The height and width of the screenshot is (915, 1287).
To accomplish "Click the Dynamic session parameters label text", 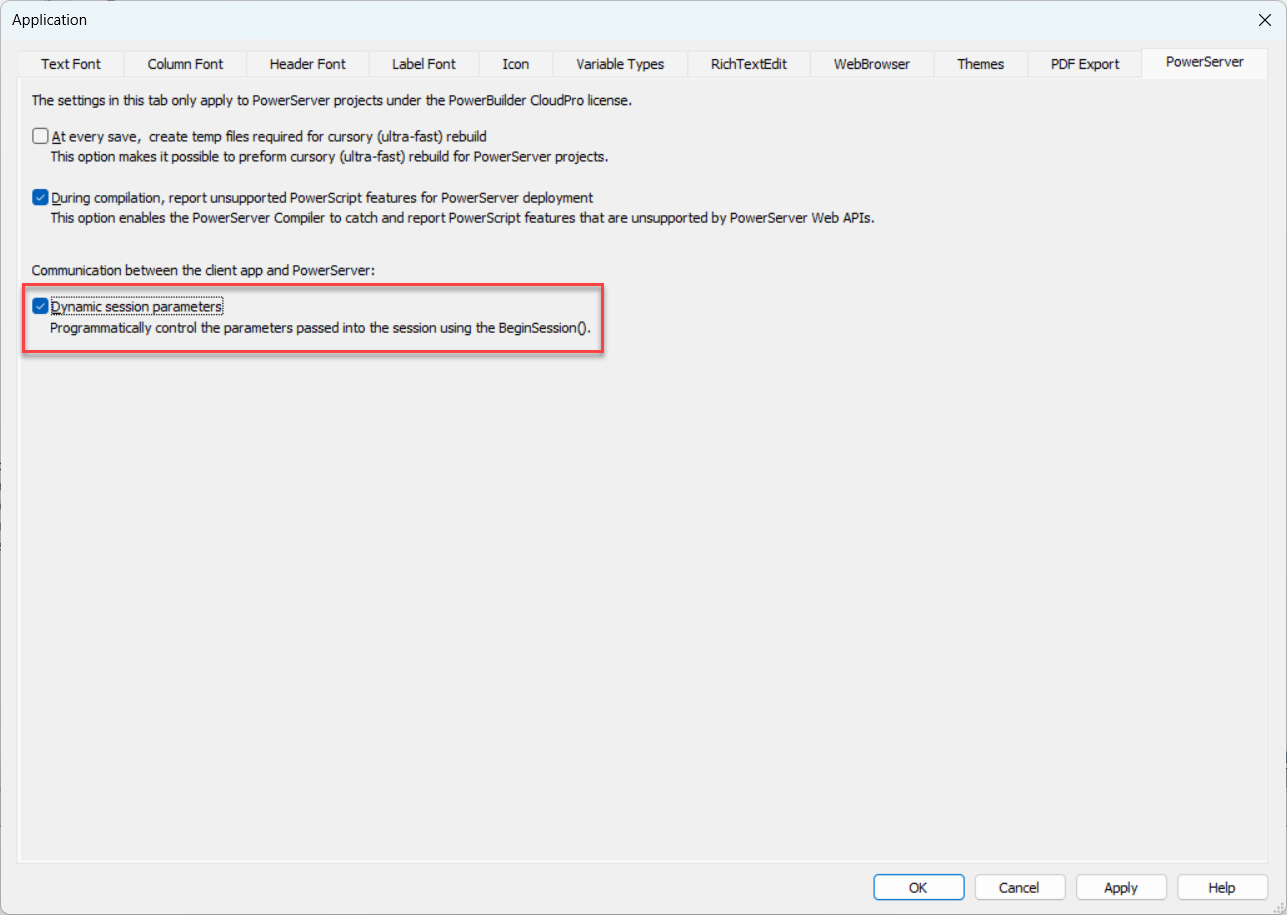I will tap(137, 307).
